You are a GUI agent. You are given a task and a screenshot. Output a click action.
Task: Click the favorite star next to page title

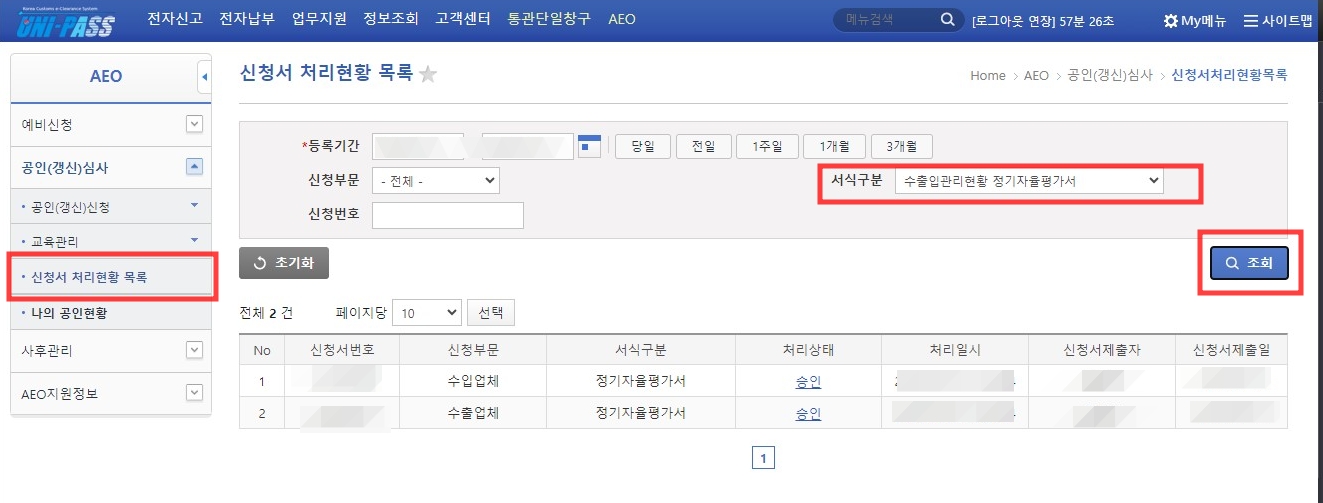click(x=428, y=74)
